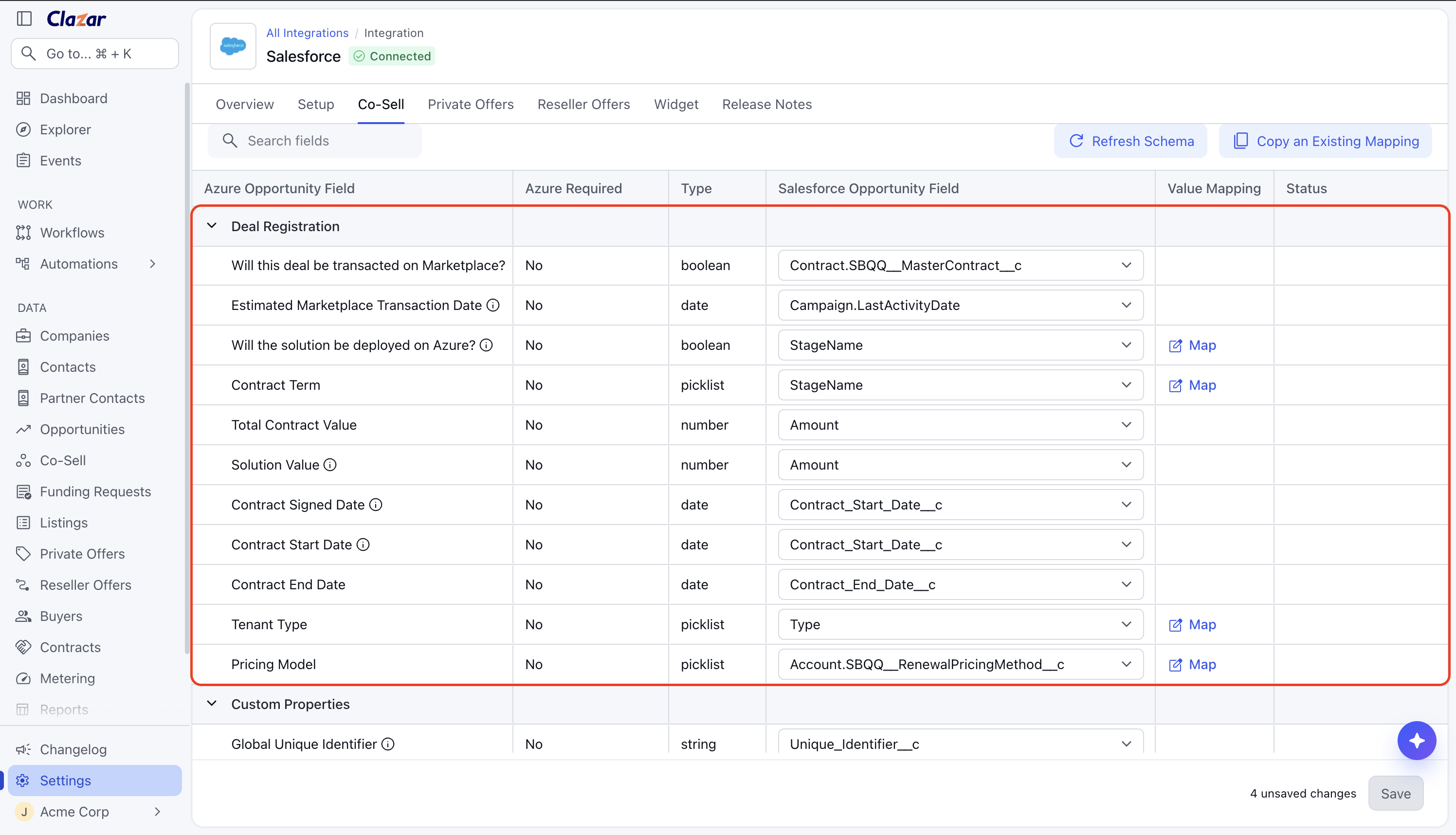Viewport: 1456px width, 835px height.
Task: Open Metering in the sidebar
Action: click(x=67, y=678)
